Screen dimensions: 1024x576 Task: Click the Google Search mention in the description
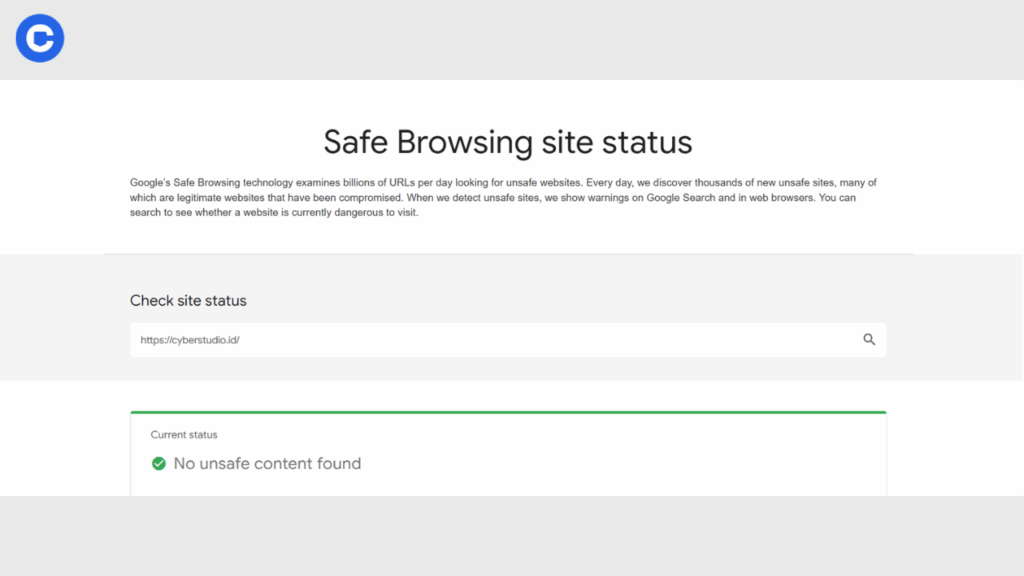680,197
